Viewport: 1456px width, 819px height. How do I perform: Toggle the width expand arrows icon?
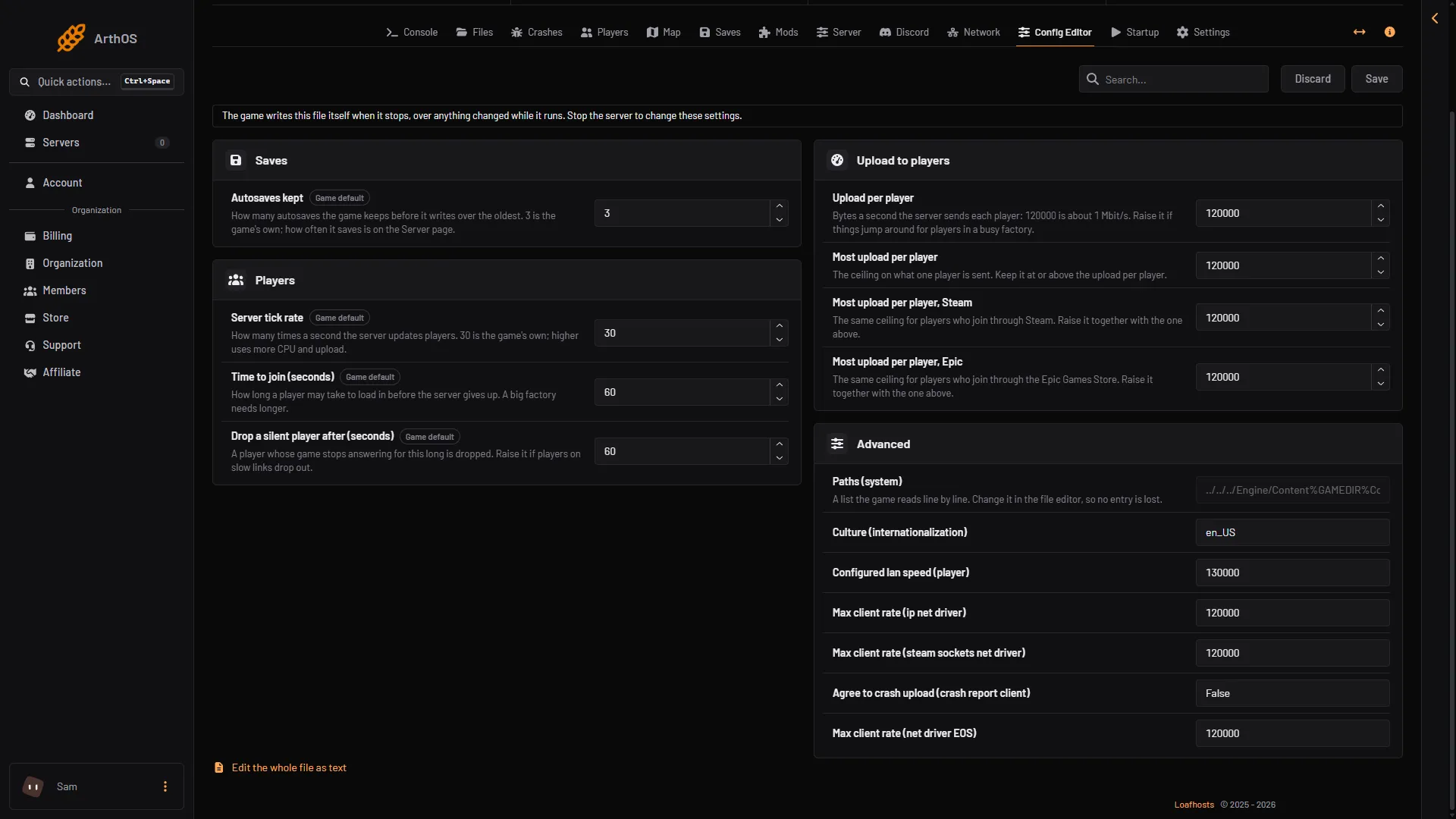1359,32
